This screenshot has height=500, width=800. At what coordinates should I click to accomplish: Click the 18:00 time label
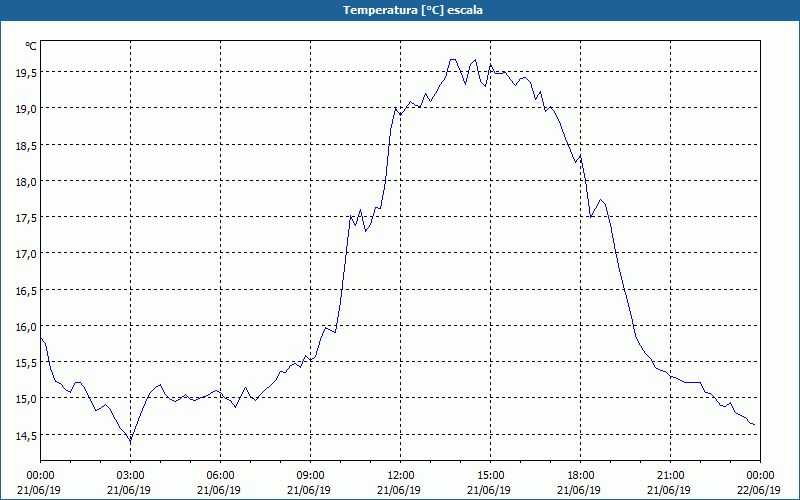coord(581,476)
